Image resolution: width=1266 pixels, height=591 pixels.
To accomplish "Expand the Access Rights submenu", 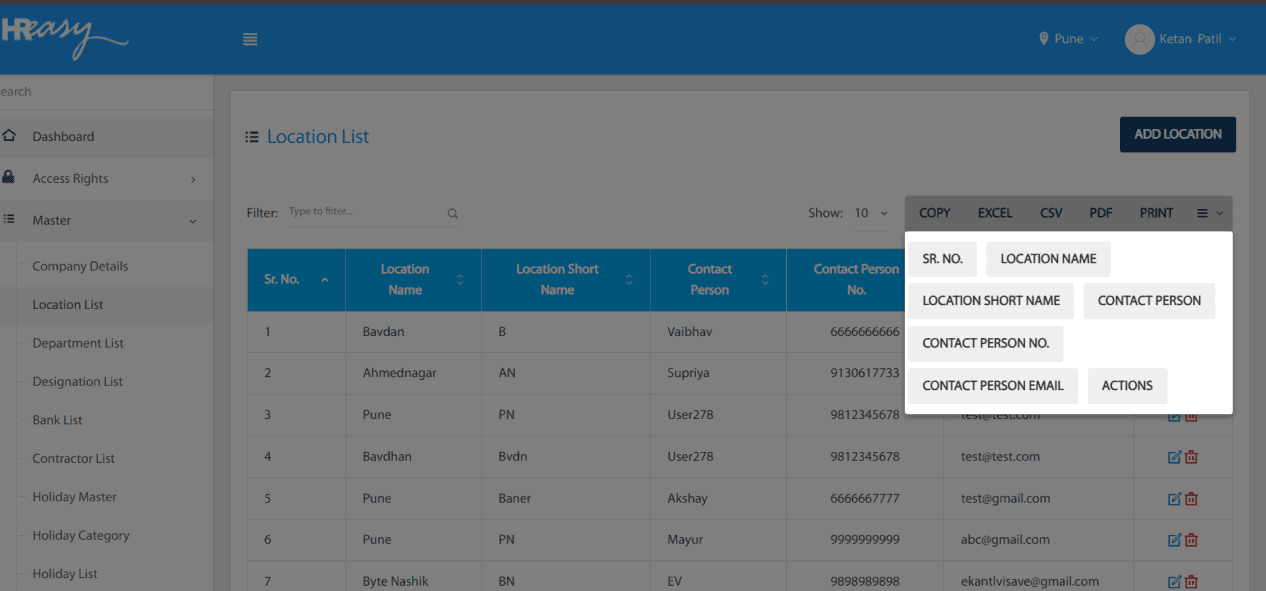I will click(x=193, y=179).
